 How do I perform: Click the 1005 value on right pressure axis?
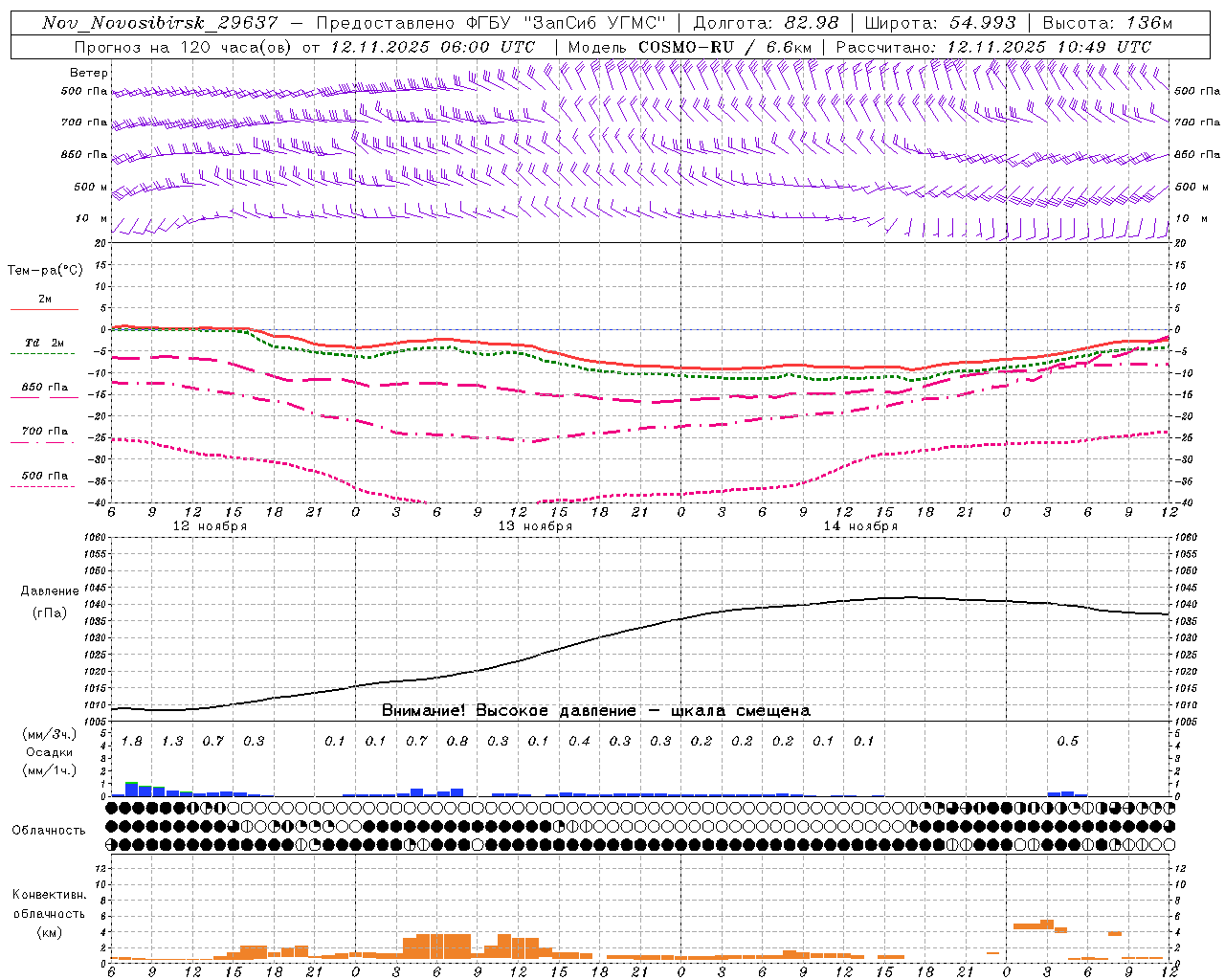point(1186,722)
